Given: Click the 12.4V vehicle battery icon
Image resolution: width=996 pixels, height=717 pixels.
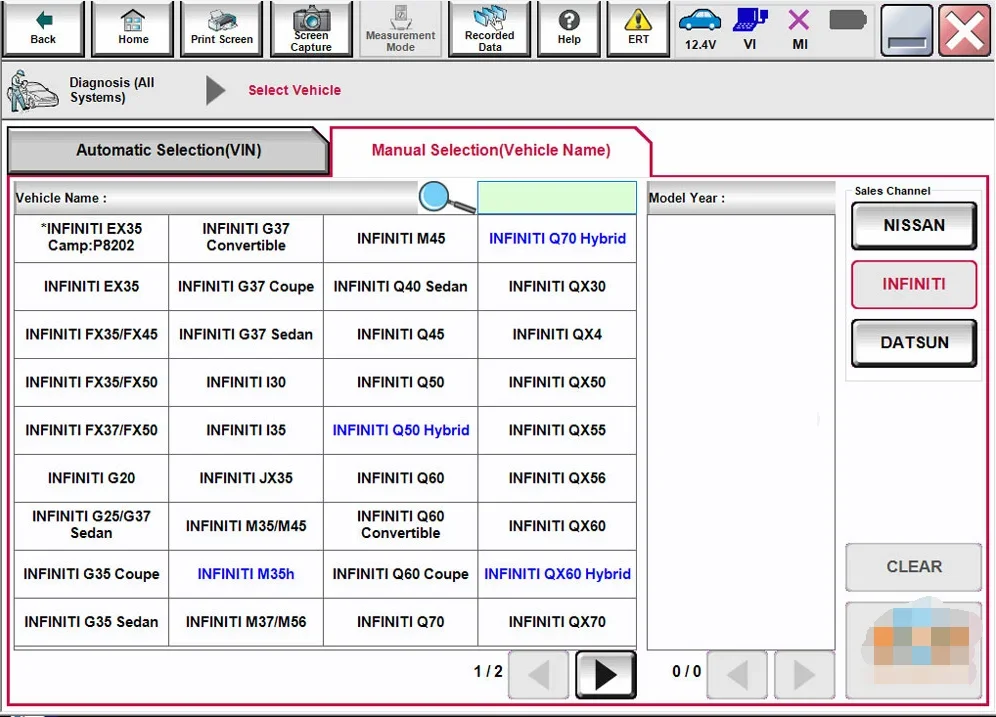Looking at the screenshot, I should [x=700, y=29].
